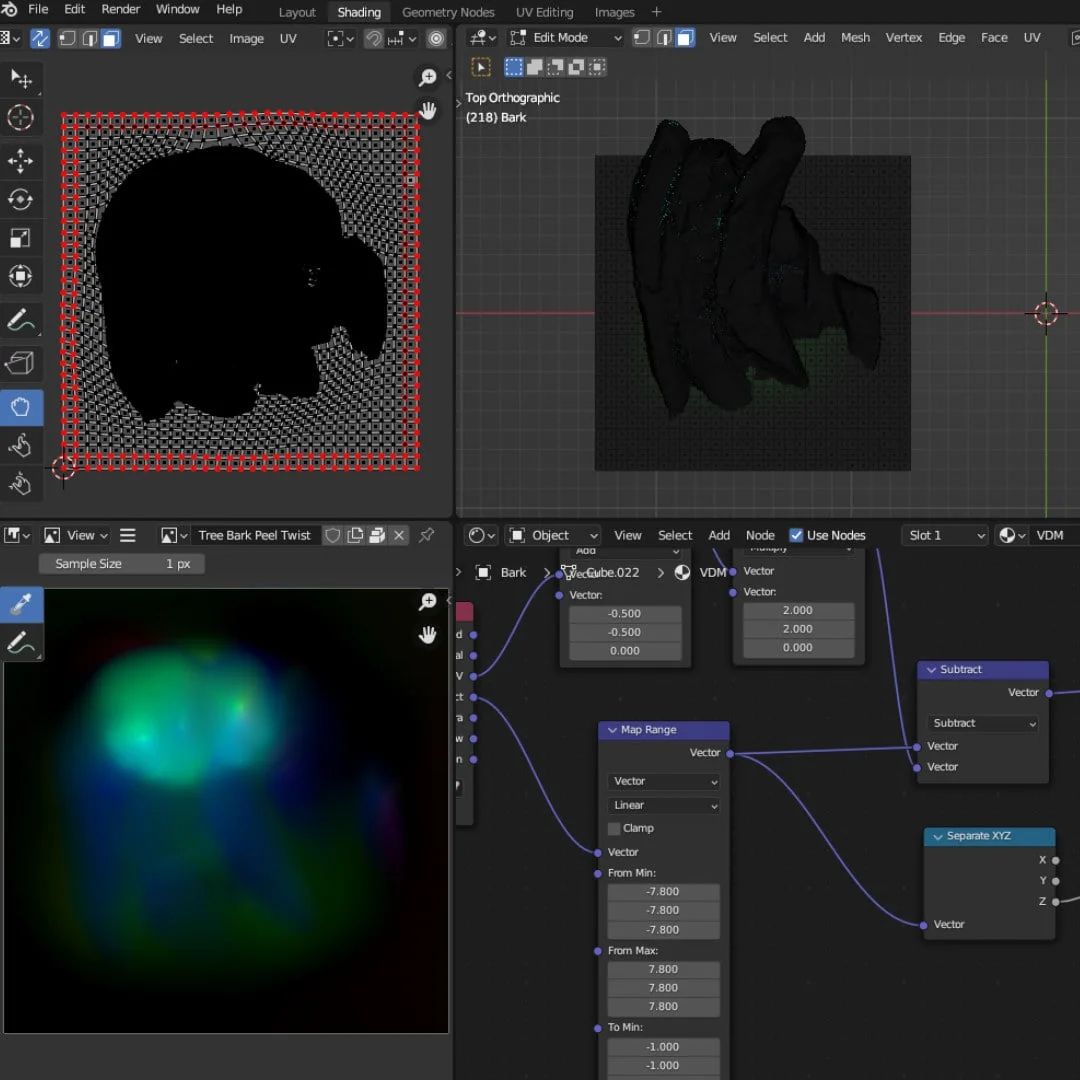
Task: Activate the 2D Cursor tool
Action: (x=20, y=118)
